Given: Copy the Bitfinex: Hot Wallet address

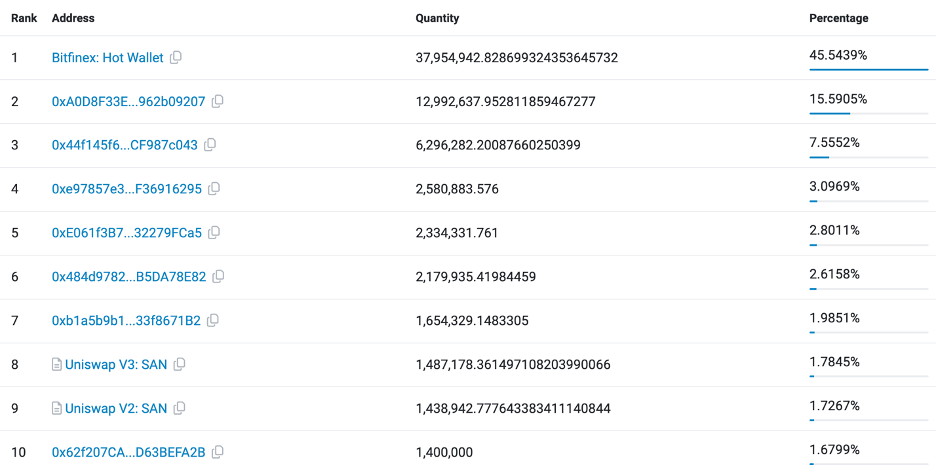Looking at the screenshot, I should click(x=176, y=58).
